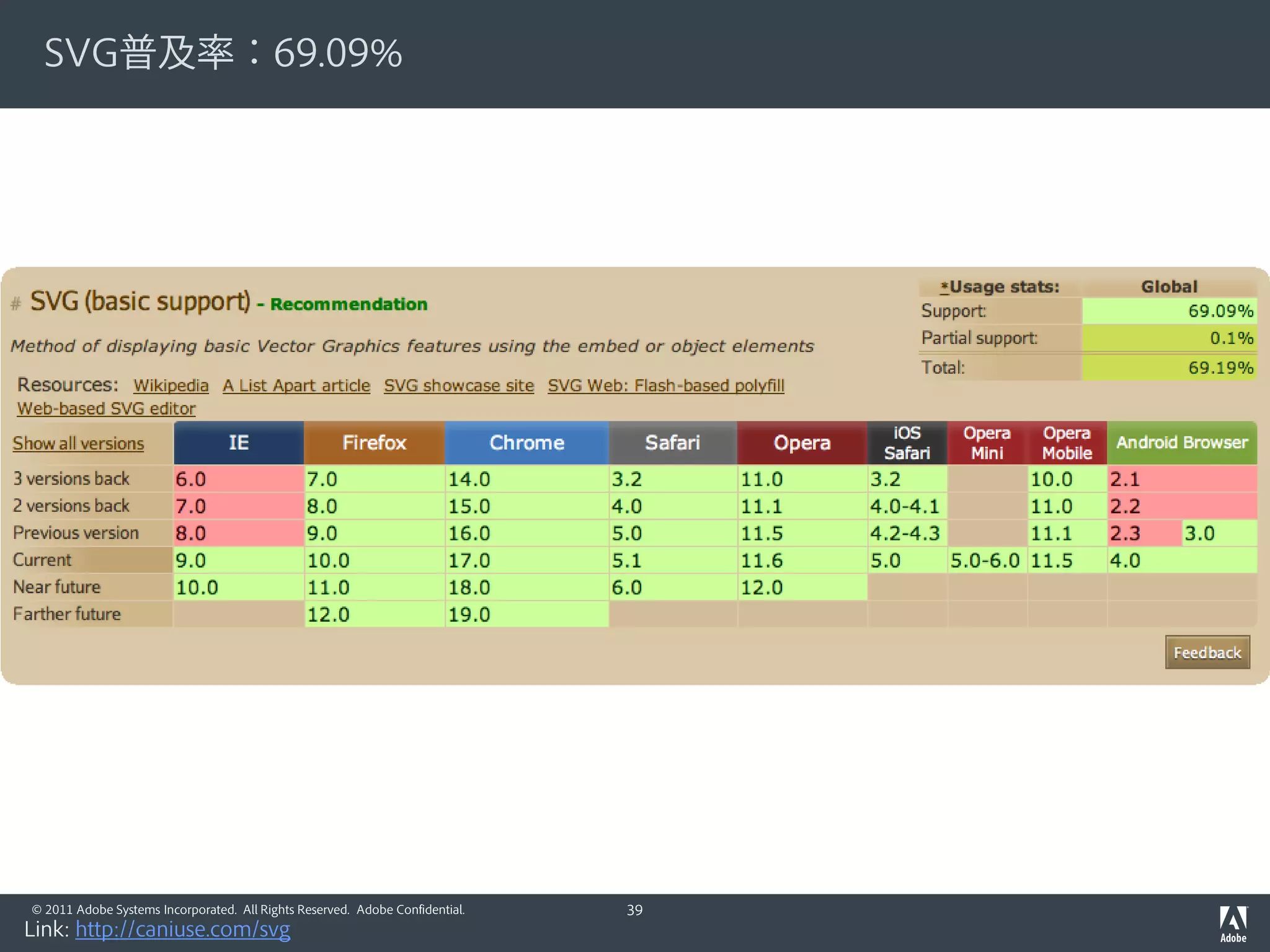Select the Android Browser column header
The width and height of the screenshot is (1270, 952).
tap(1183, 443)
